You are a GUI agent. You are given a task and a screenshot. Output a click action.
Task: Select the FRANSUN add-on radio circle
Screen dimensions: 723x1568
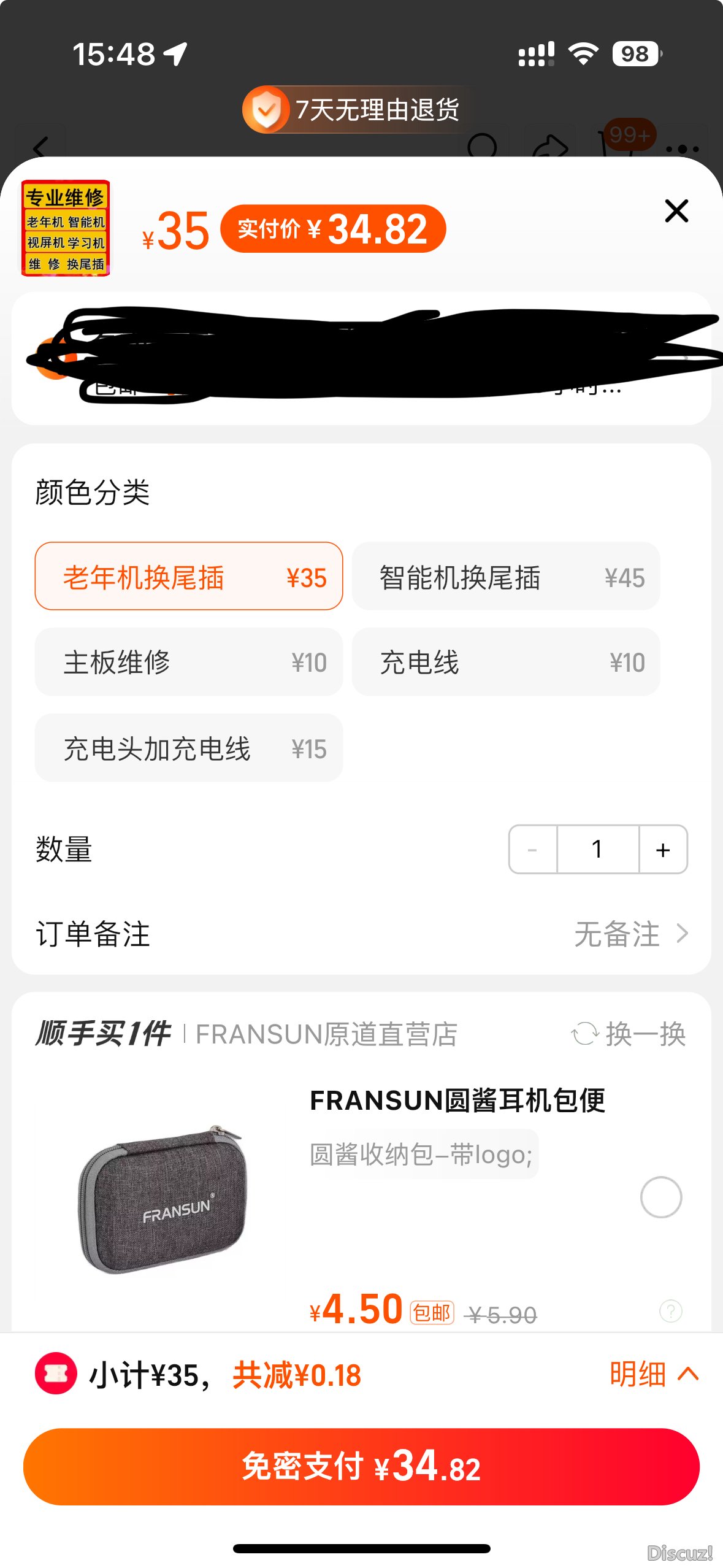[x=660, y=1197]
